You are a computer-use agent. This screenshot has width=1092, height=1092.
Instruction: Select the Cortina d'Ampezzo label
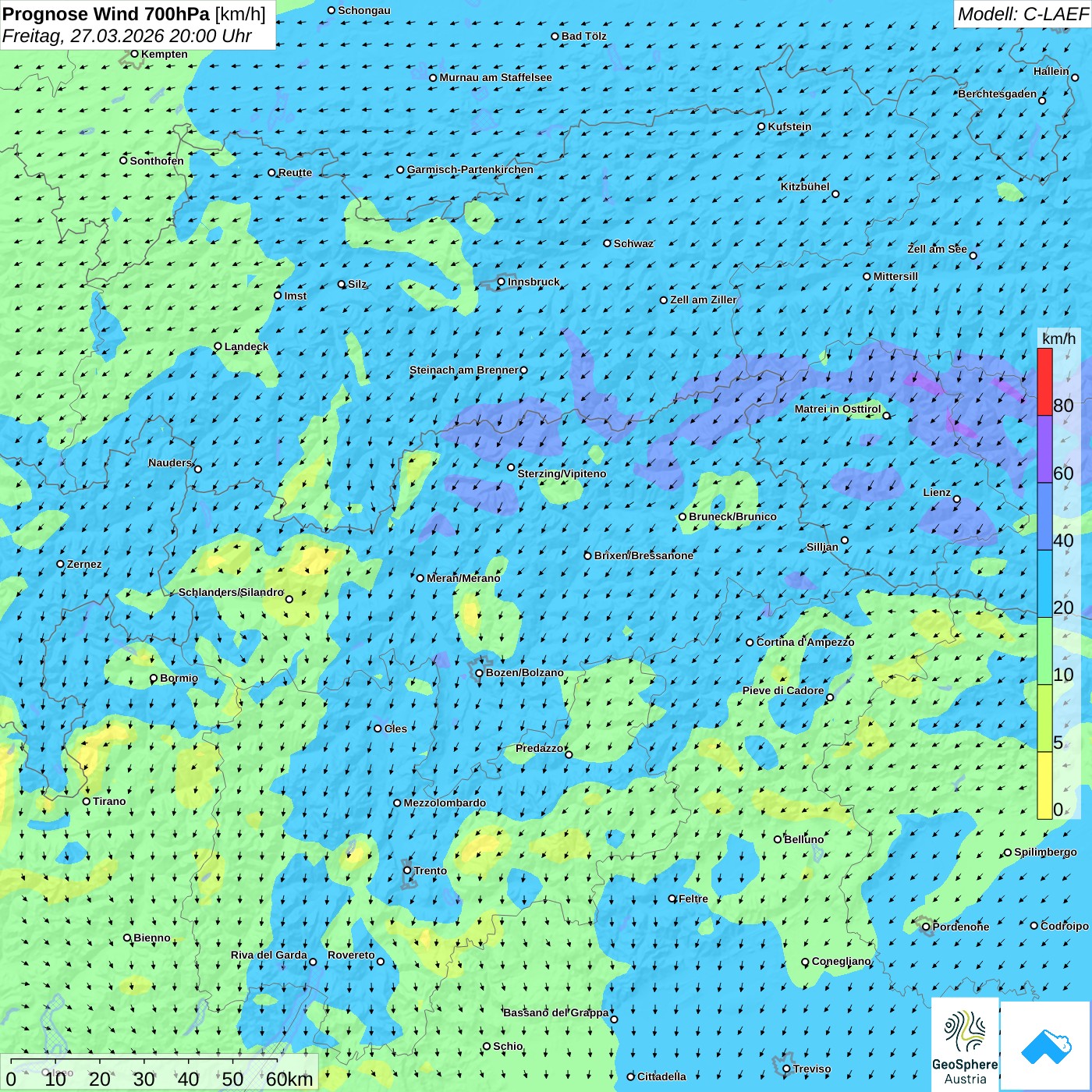[x=805, y=642]
